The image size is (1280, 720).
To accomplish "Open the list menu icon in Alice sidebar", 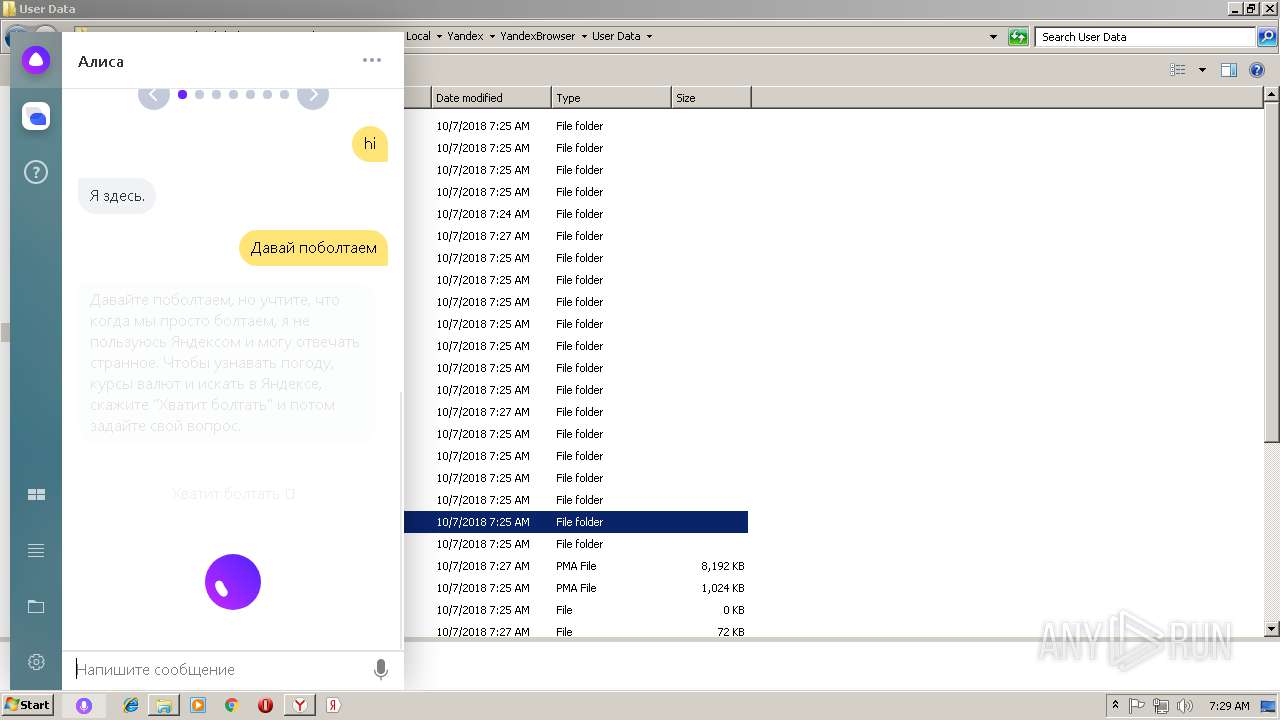I will pos(36,551).
